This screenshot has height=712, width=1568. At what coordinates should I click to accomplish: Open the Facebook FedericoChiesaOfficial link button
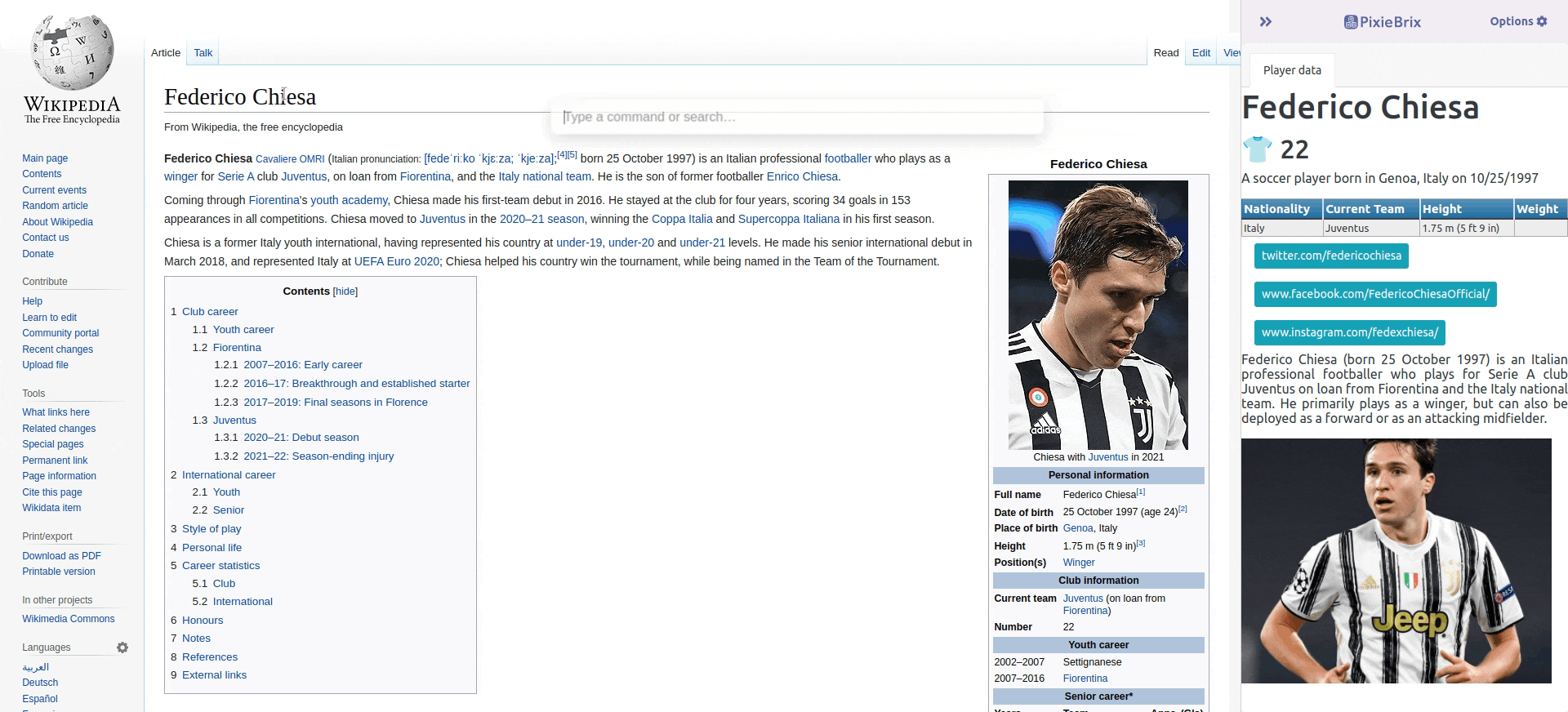[x=1374, y=294]
